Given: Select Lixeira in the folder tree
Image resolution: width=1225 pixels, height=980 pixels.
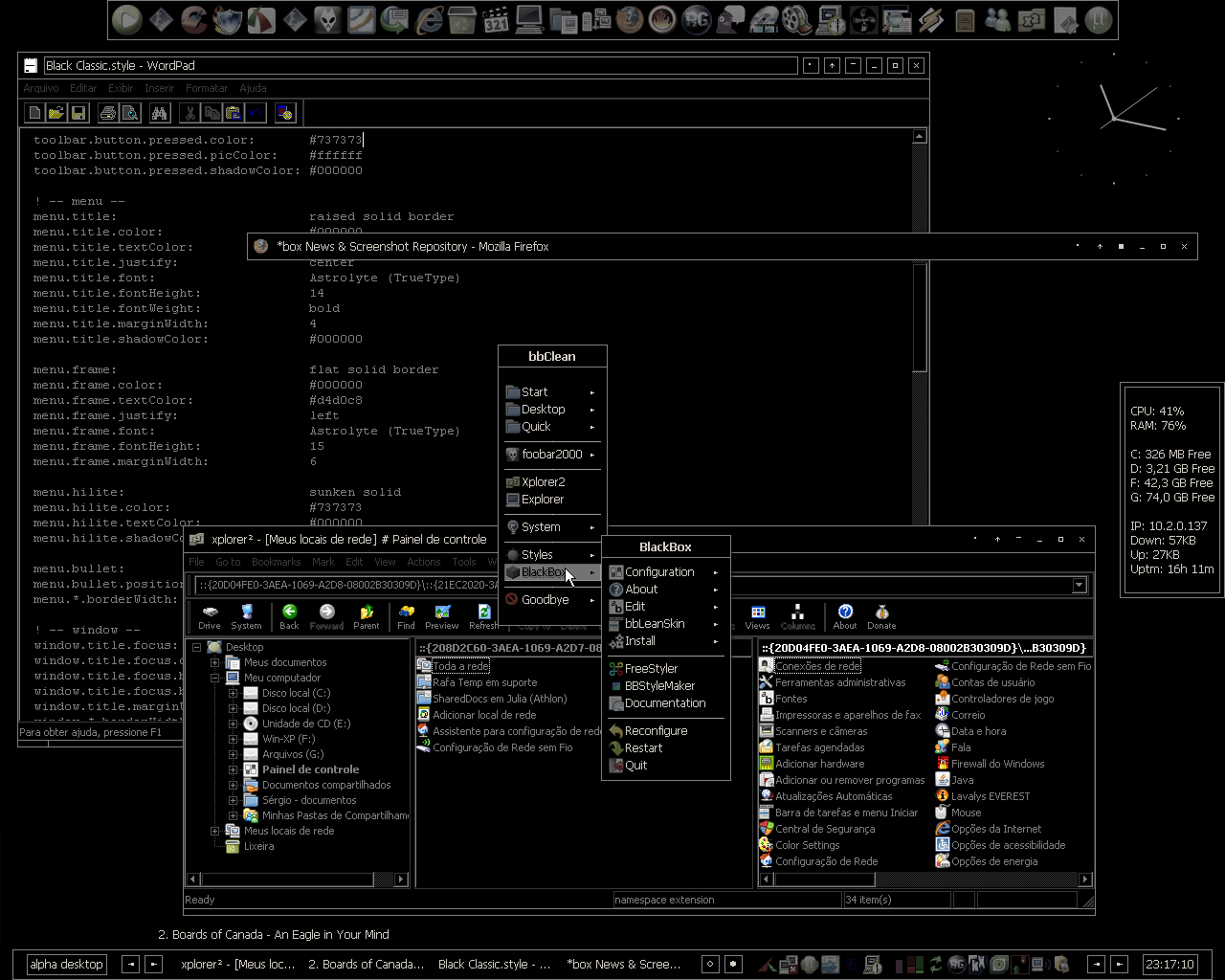Looking at the screenshot, I should (258, 846).
